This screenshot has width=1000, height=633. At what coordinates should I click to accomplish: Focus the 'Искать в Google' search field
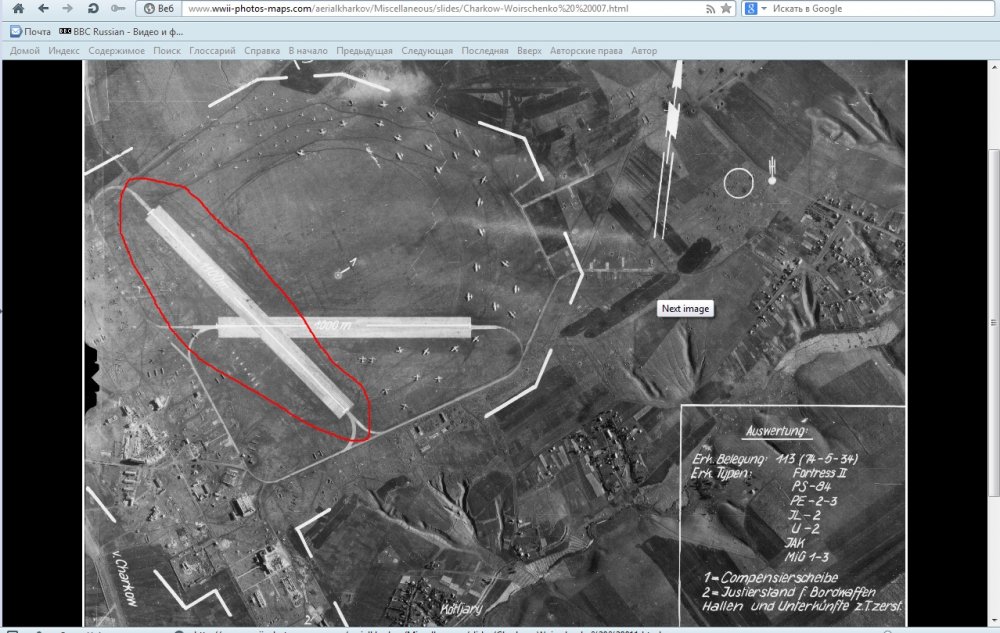pyautogui.click(x=883, y=8)
